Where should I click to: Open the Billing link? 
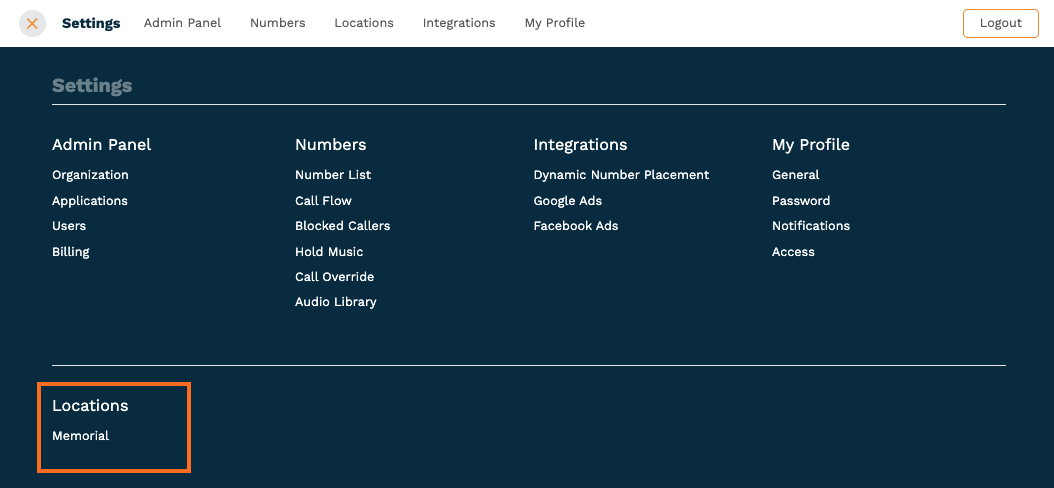71,252
